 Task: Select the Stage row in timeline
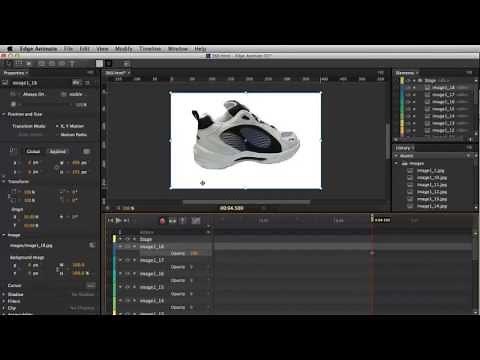(x=146, y=239)
